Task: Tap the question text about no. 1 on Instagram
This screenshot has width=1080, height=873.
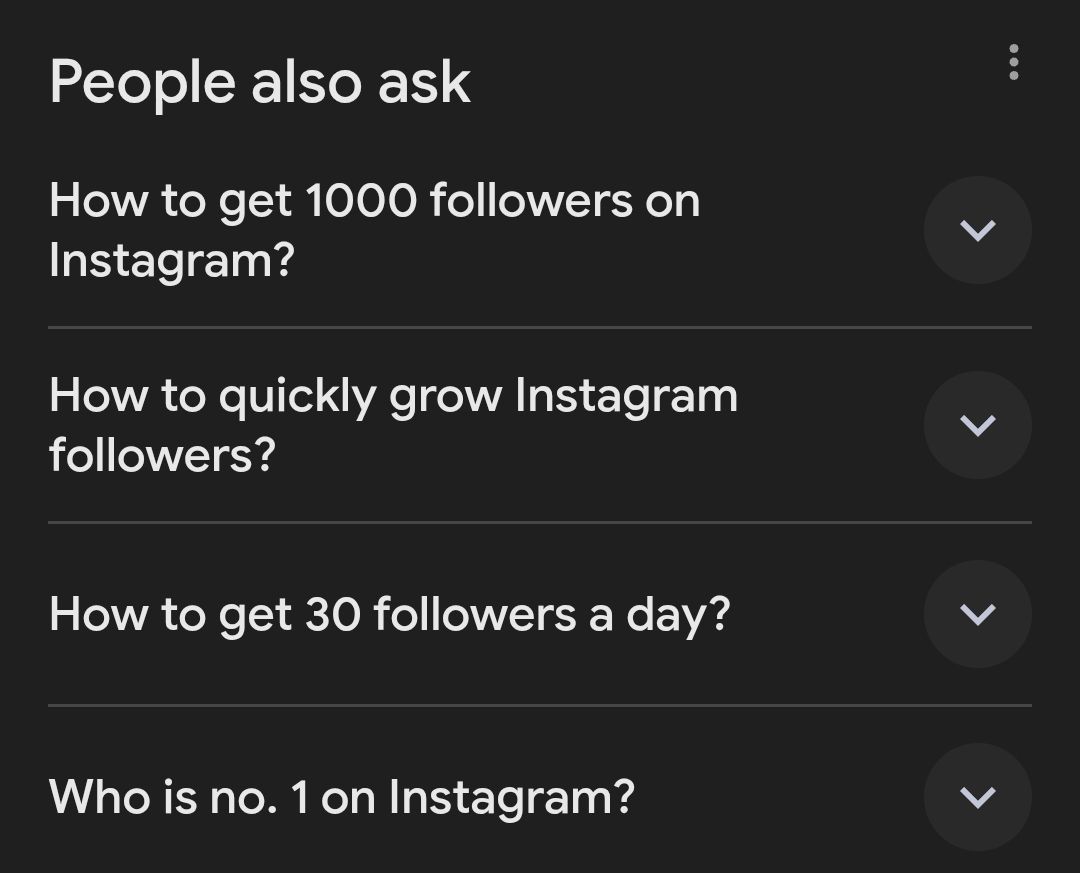Action: 341,796
